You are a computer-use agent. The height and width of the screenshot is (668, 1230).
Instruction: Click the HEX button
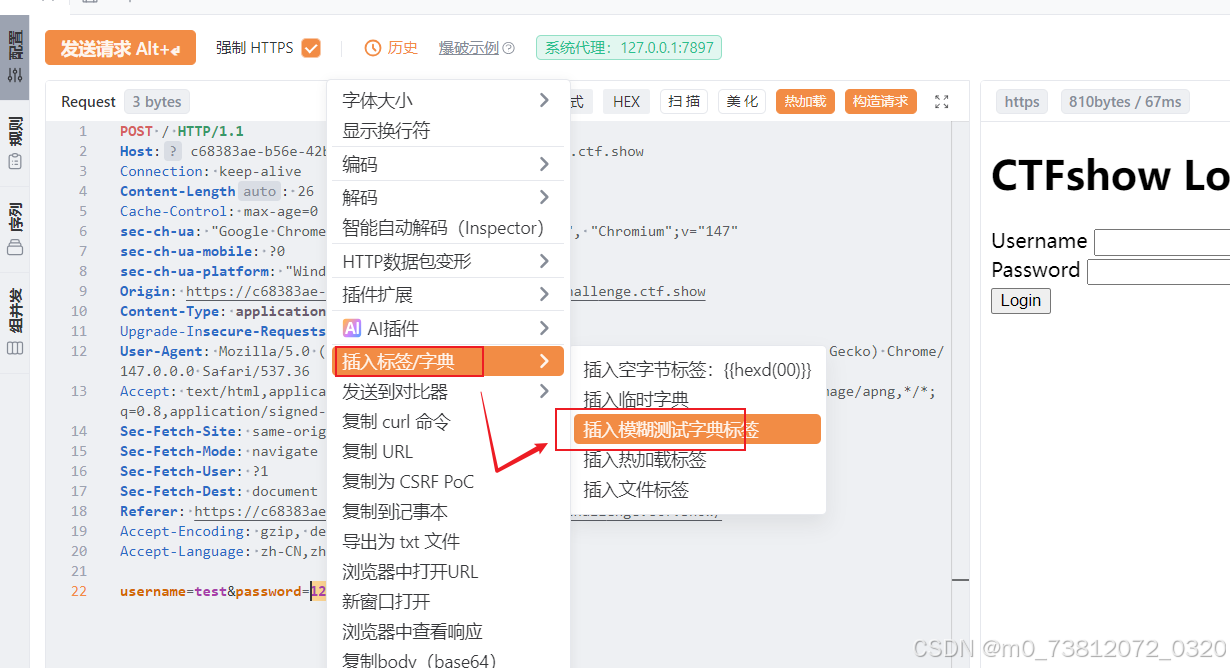(x=626, y=102)
